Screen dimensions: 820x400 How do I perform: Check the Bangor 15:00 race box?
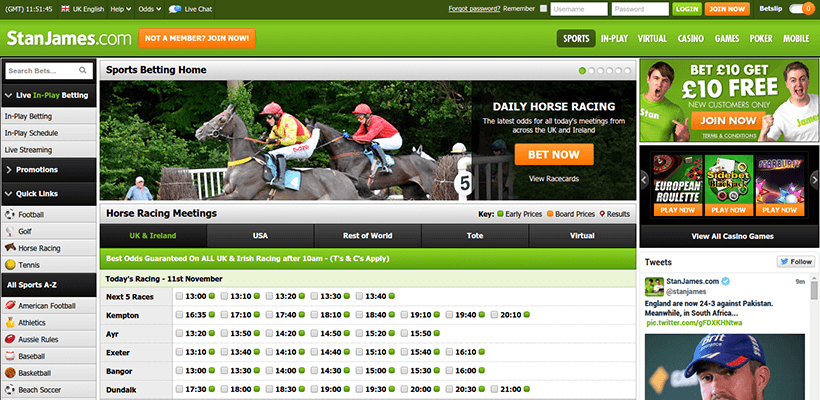(359, 371)
